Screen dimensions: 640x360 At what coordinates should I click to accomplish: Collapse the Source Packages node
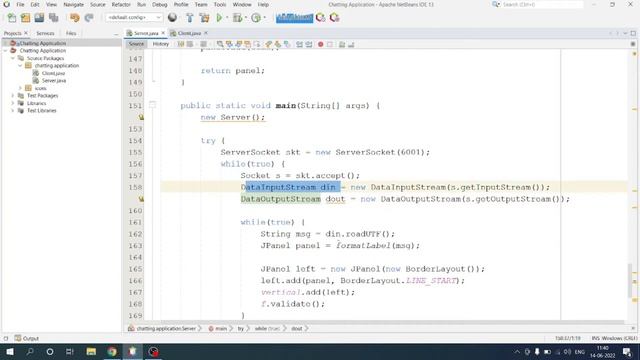point(13,58)
